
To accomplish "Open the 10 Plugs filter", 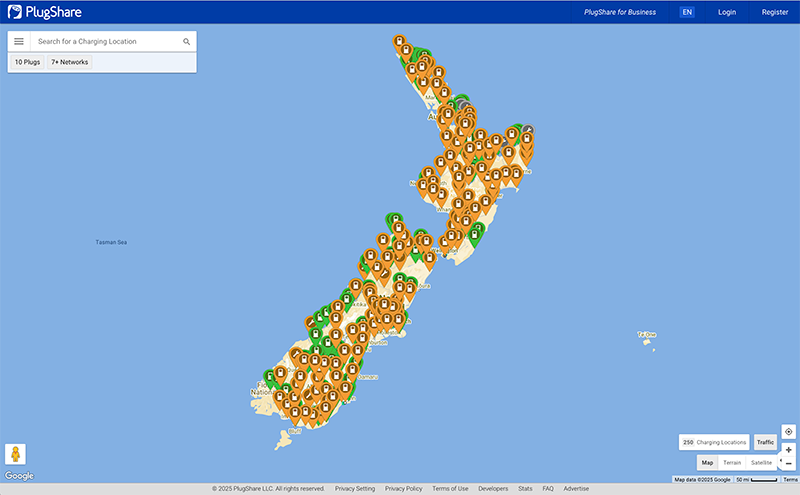I will point(27,62).
